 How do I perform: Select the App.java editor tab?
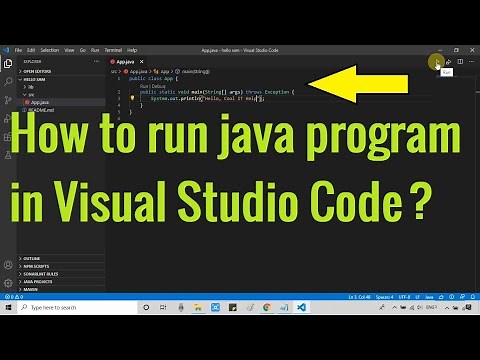(x=127, y=62)
